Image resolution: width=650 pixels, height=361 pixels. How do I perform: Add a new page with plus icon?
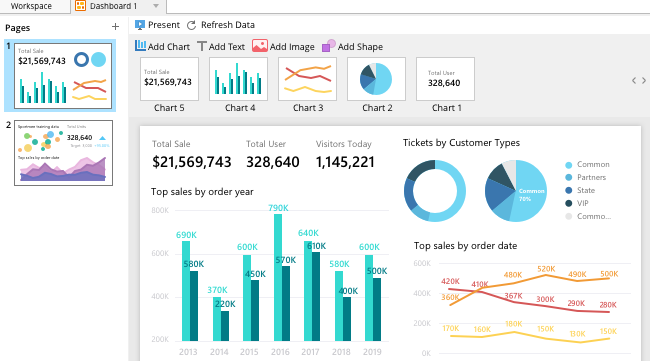click(x=115, y=27)
